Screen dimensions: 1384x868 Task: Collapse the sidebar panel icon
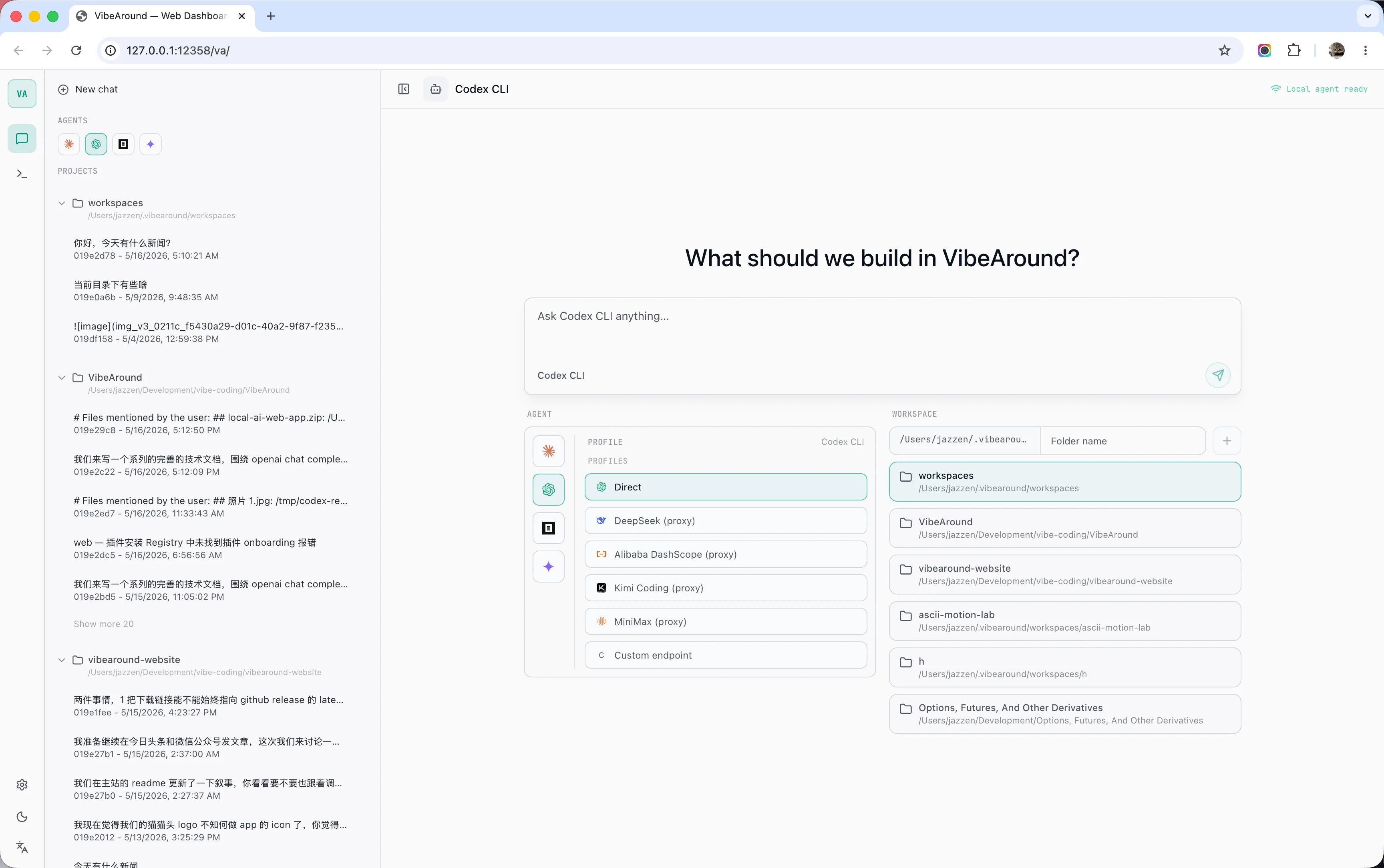pyautogui.click(x=404, y=89)
